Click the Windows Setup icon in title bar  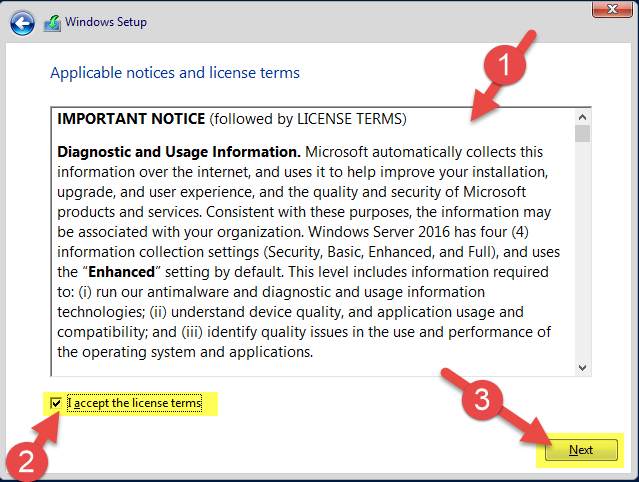point(52,23)
